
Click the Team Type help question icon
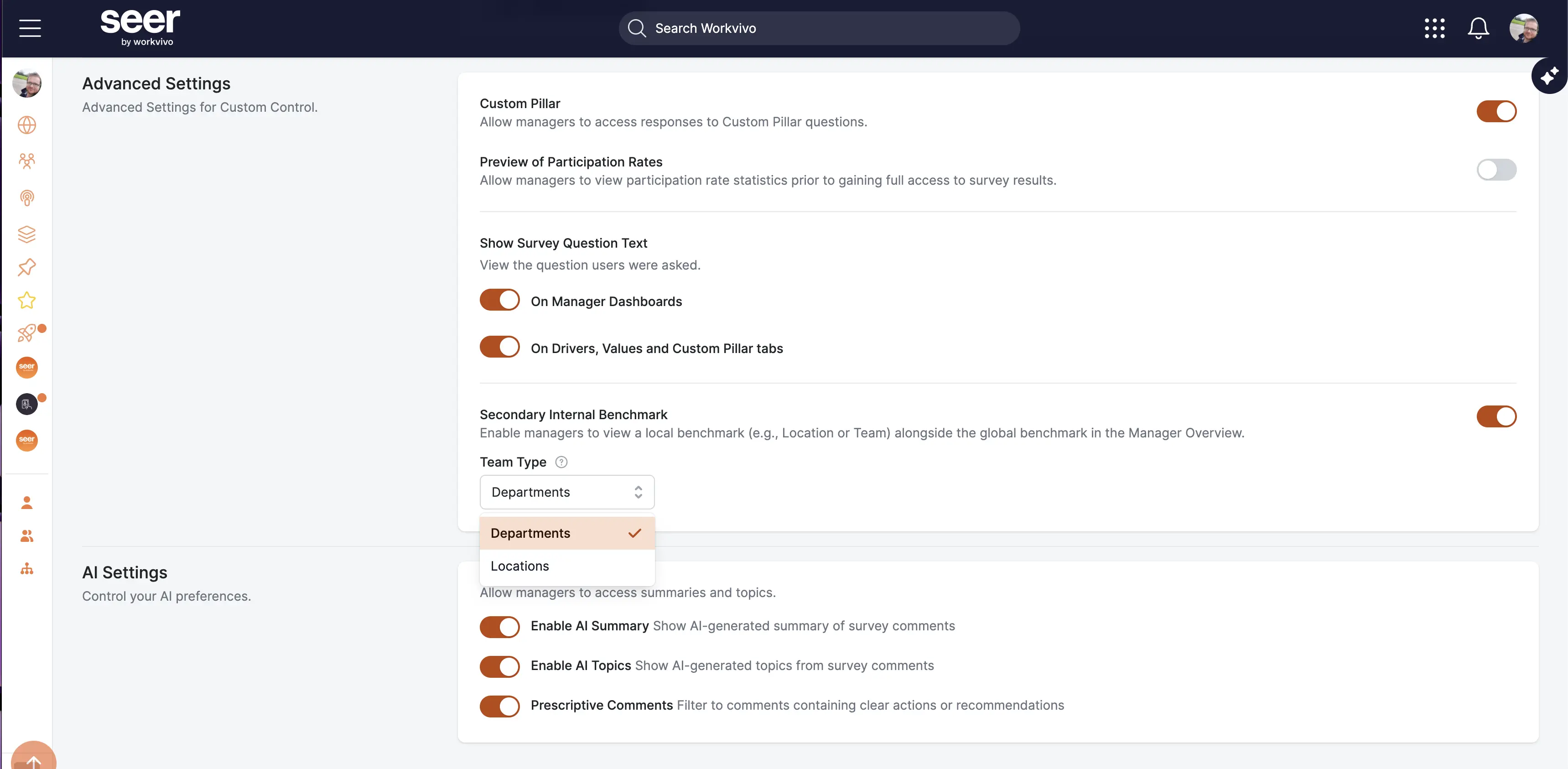click(x=561, y=463)
